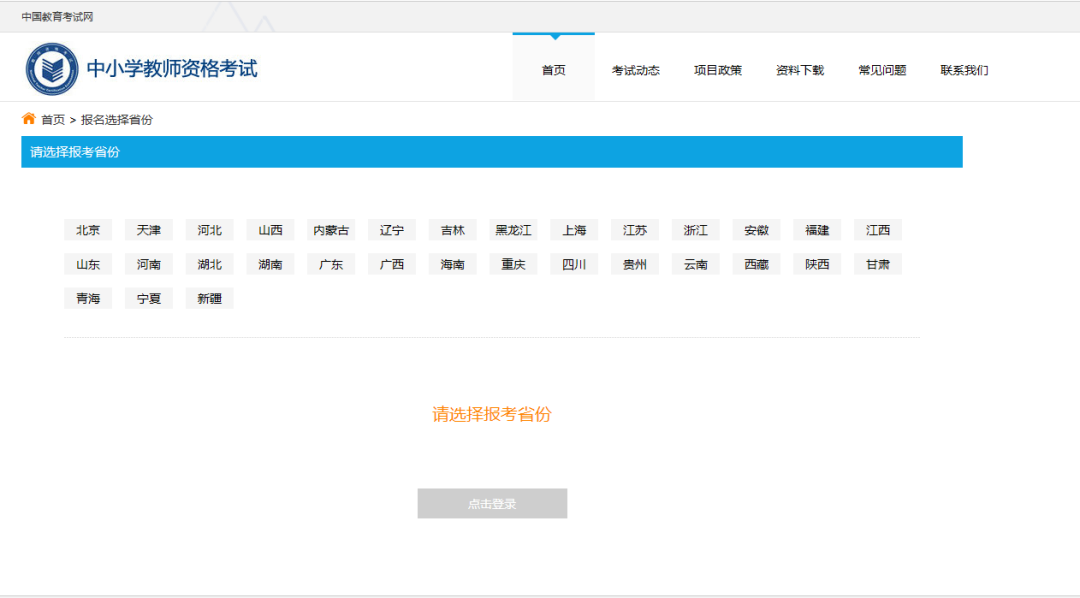Screen dimensions: 1080x598
Task: Select 黑龙江 as exam province
Action: (513, 229)
